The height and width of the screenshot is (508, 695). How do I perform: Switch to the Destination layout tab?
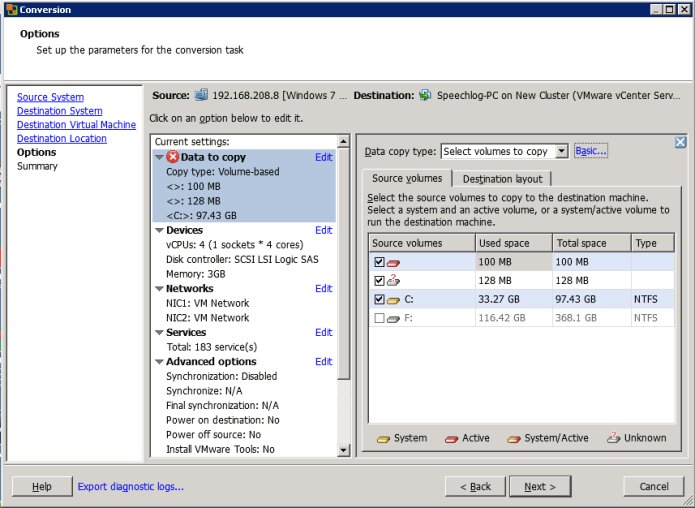502,179
